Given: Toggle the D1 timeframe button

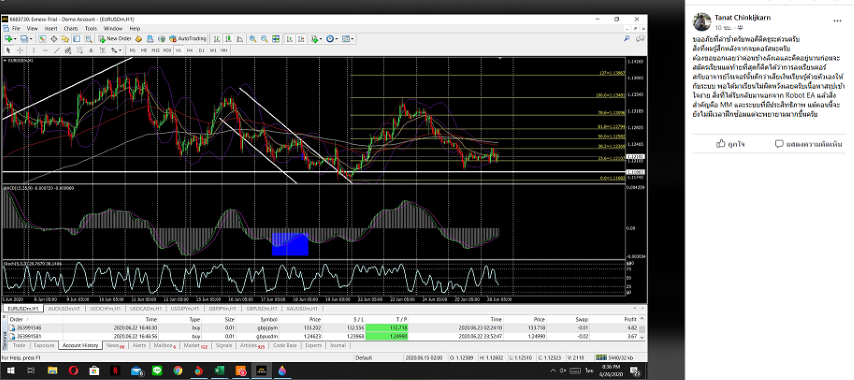Looking at the screenshot, I should (x=202, y=50).
